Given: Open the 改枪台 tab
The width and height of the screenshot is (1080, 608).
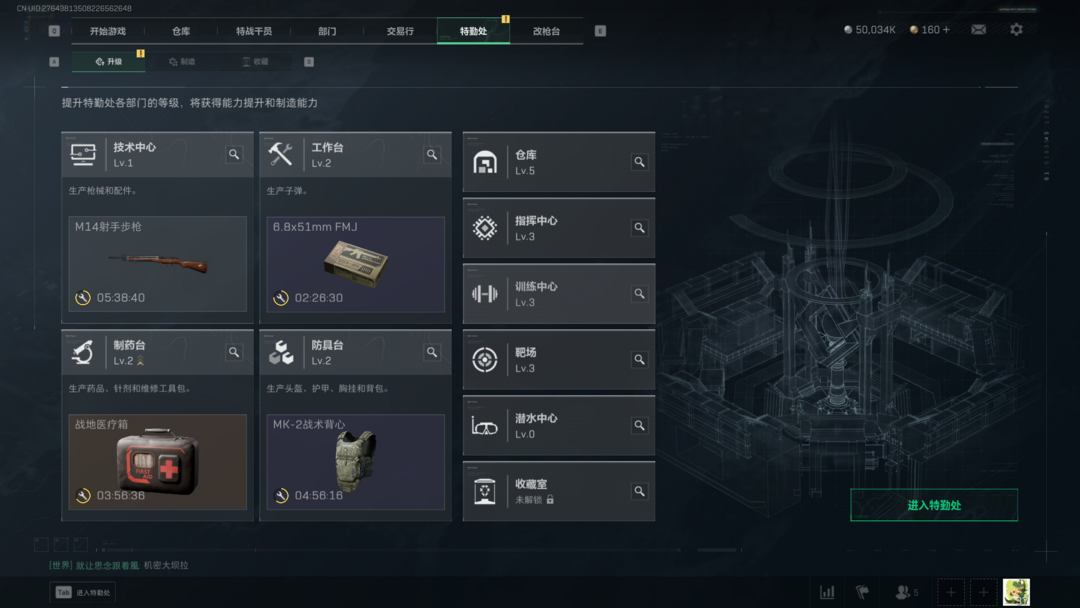Looking at the screenshot, I should click(546, 31).
